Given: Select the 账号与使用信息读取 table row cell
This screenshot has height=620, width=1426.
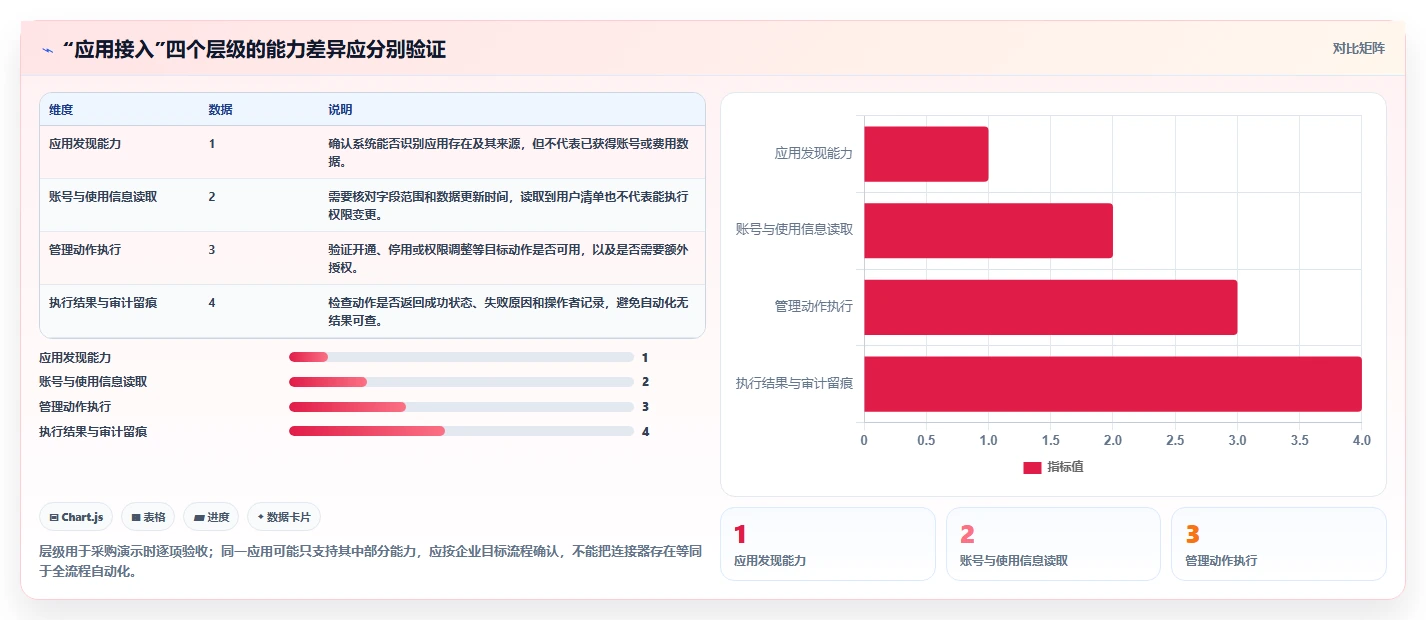Looking at the screenshot, I should pos(103,196).
